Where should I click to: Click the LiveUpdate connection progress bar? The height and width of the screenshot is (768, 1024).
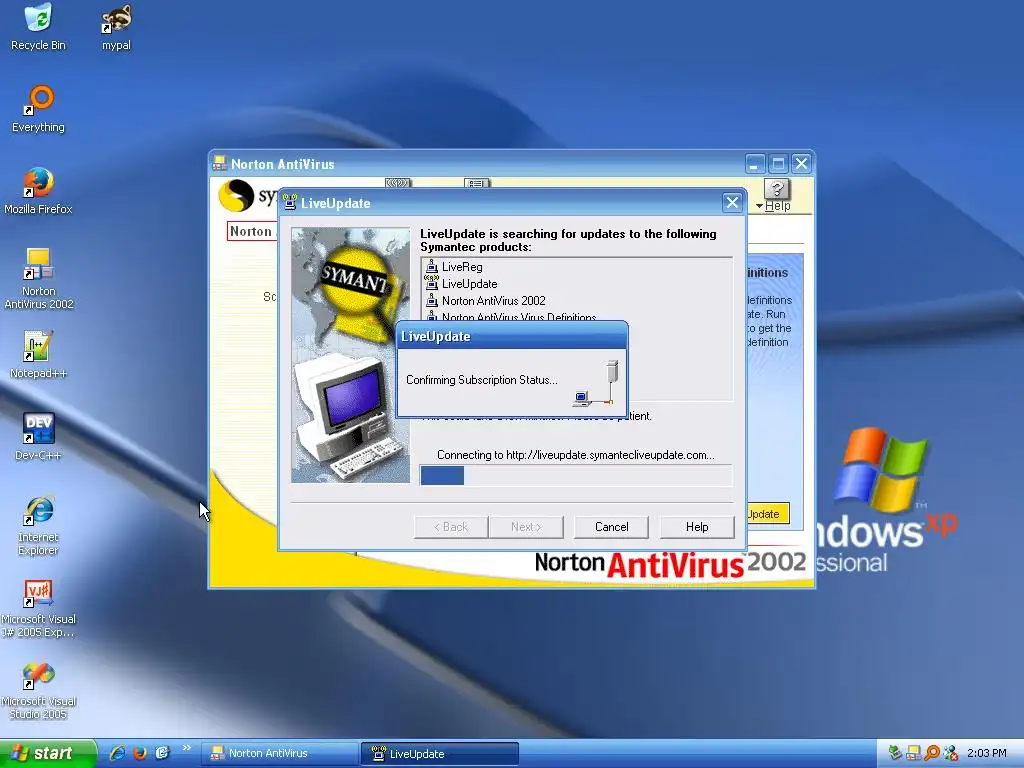(576, 475)
